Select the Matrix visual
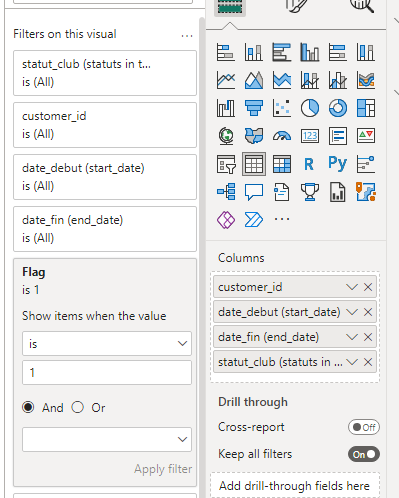399x498 pixels. point(282,164)
